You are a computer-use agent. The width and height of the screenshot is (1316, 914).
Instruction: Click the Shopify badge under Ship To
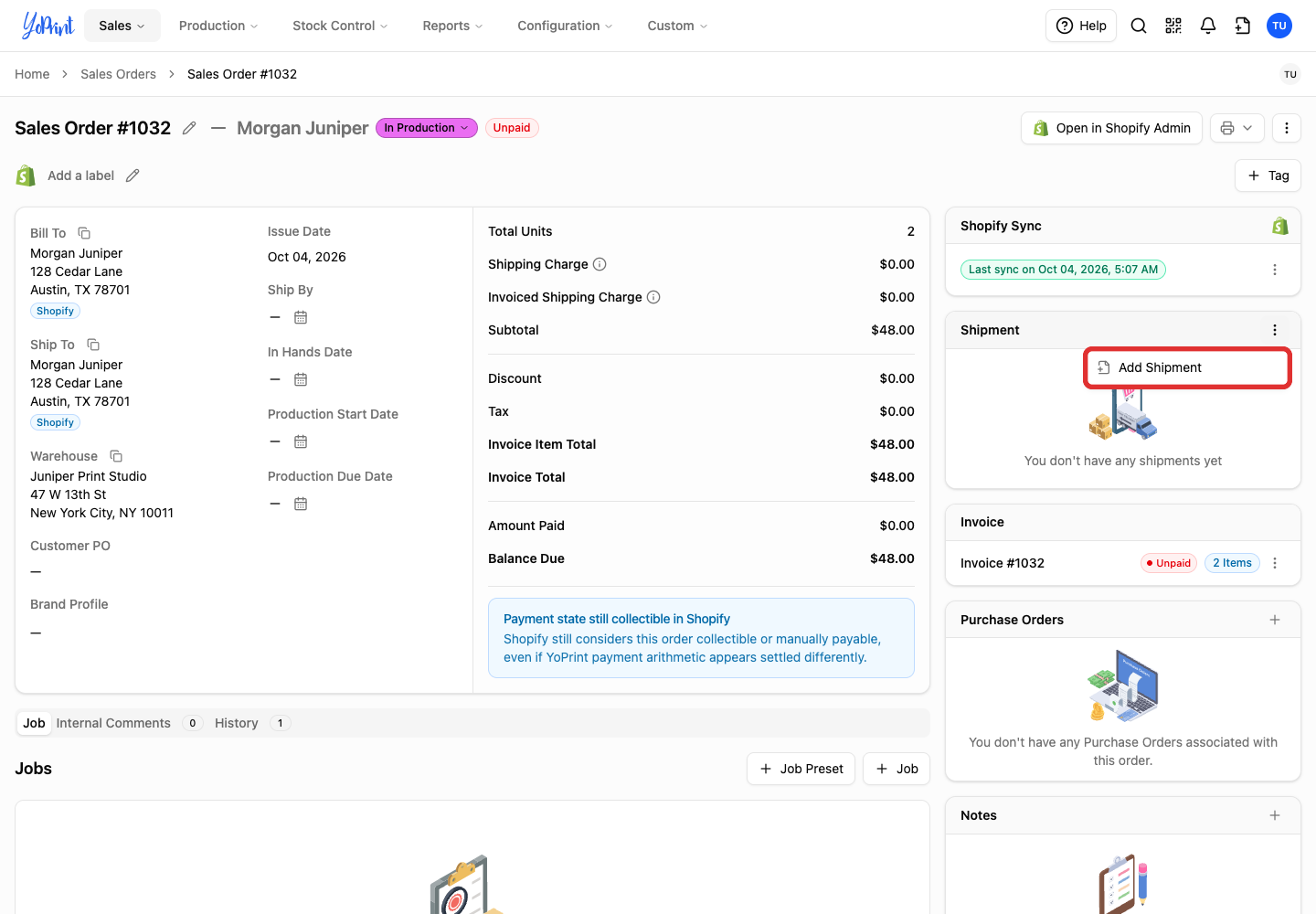(55, 422)
